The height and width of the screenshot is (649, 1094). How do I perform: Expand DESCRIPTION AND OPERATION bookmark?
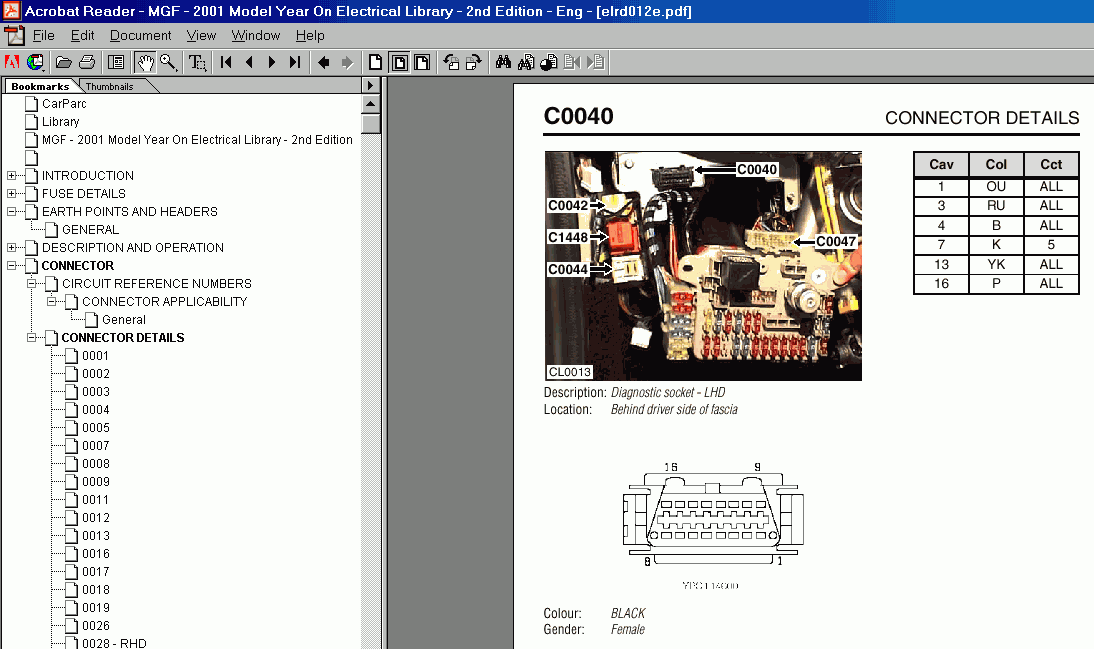pos(11,248)
